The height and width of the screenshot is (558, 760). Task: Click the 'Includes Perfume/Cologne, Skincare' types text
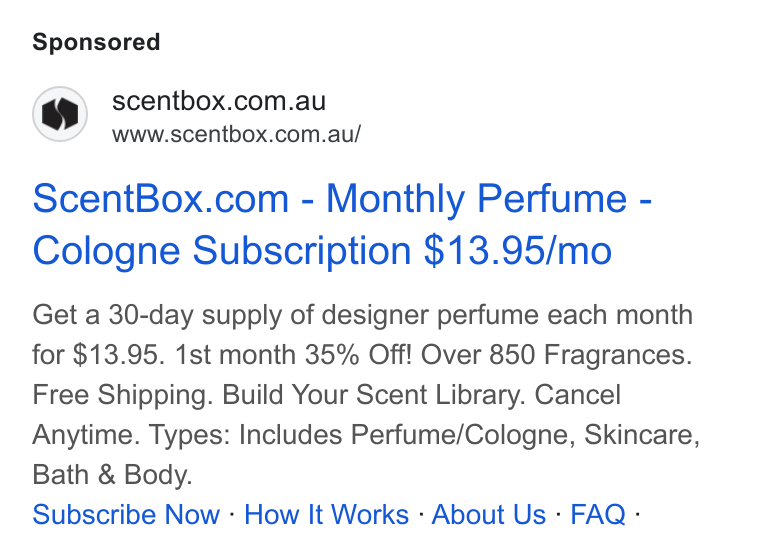click(x=469, y=434)
